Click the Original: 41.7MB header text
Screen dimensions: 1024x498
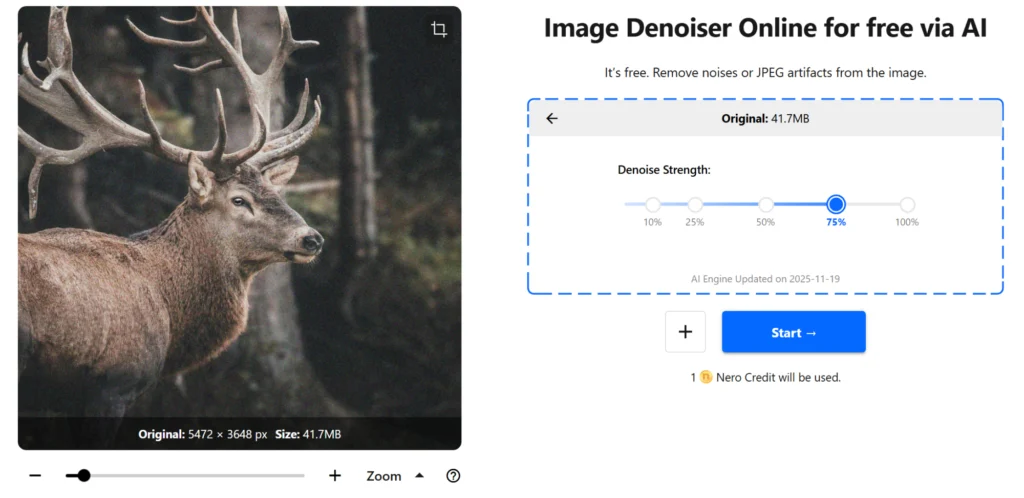(765, 119)
